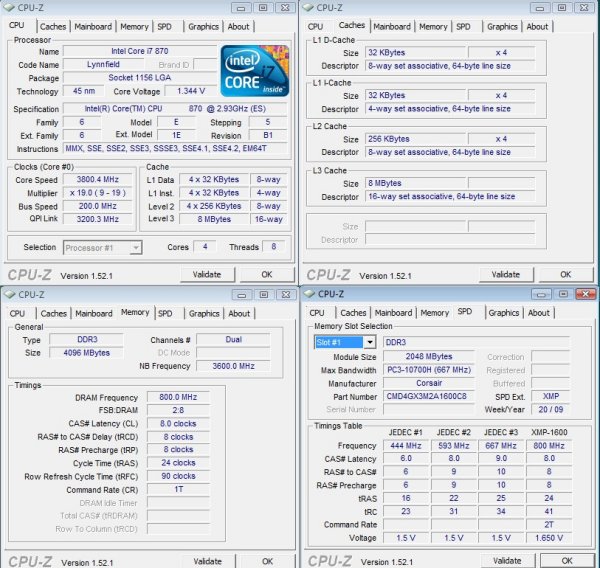Close the top-left CPU window
Screen dimensions: 600x568
[x=285, y=8]
